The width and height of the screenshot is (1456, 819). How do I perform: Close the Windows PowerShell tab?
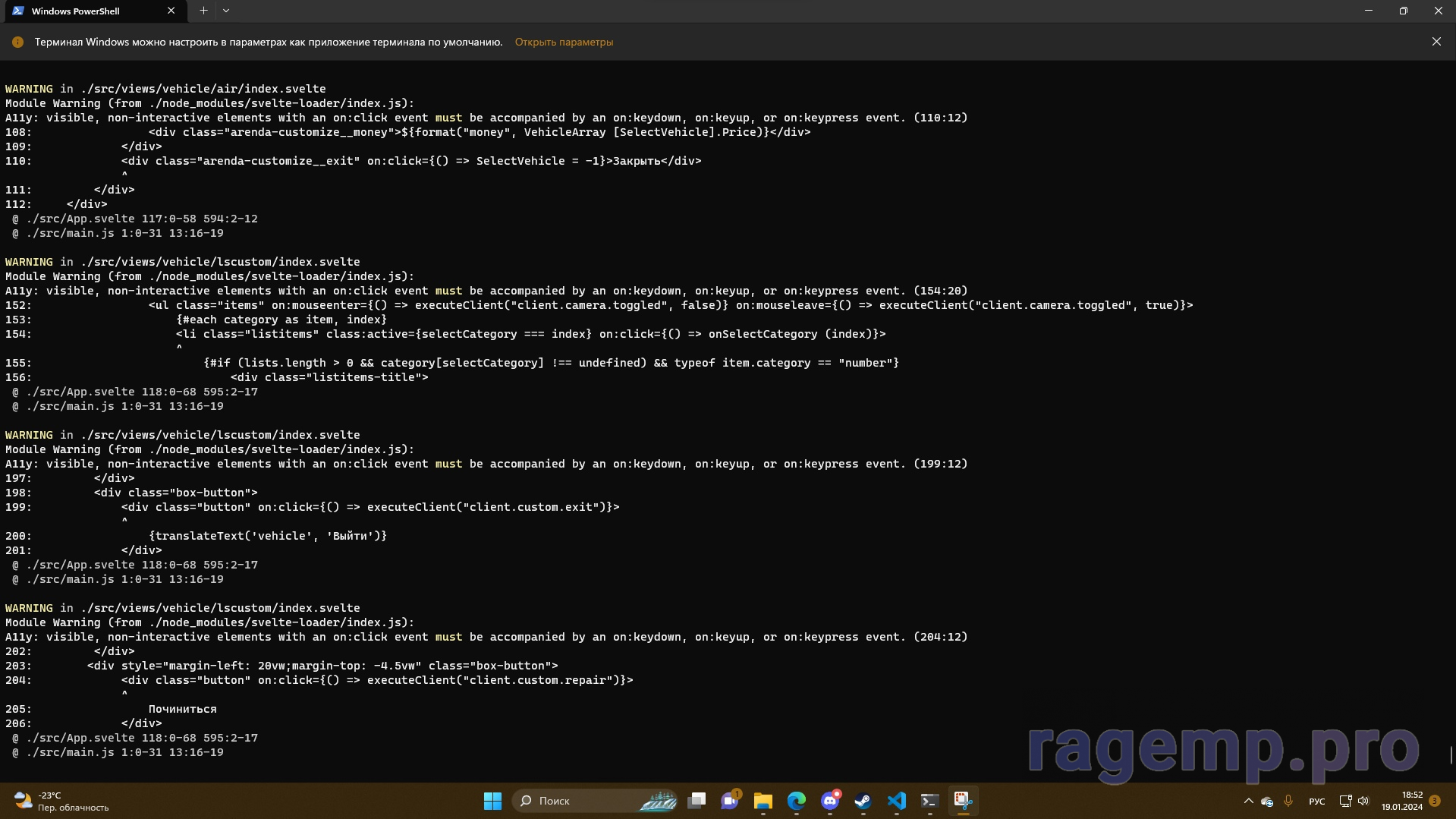coord(171,11)
